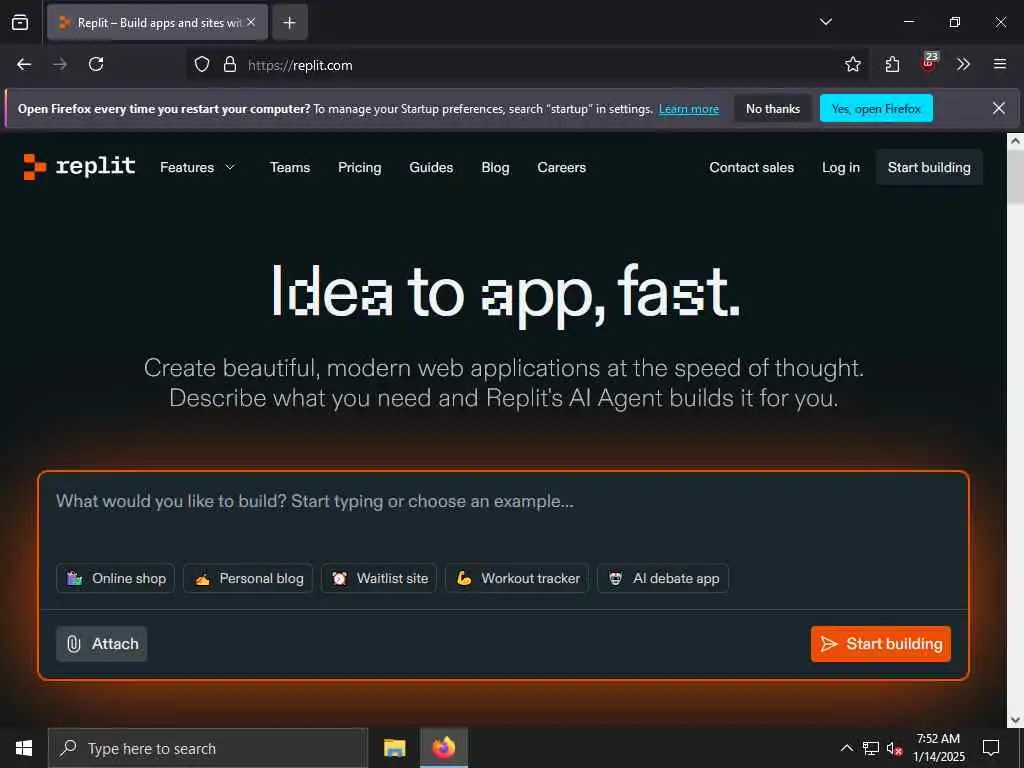This screenshot has height=768, width=1024.
Task: Choose the Online shop example chip
Action: [116, 579]
